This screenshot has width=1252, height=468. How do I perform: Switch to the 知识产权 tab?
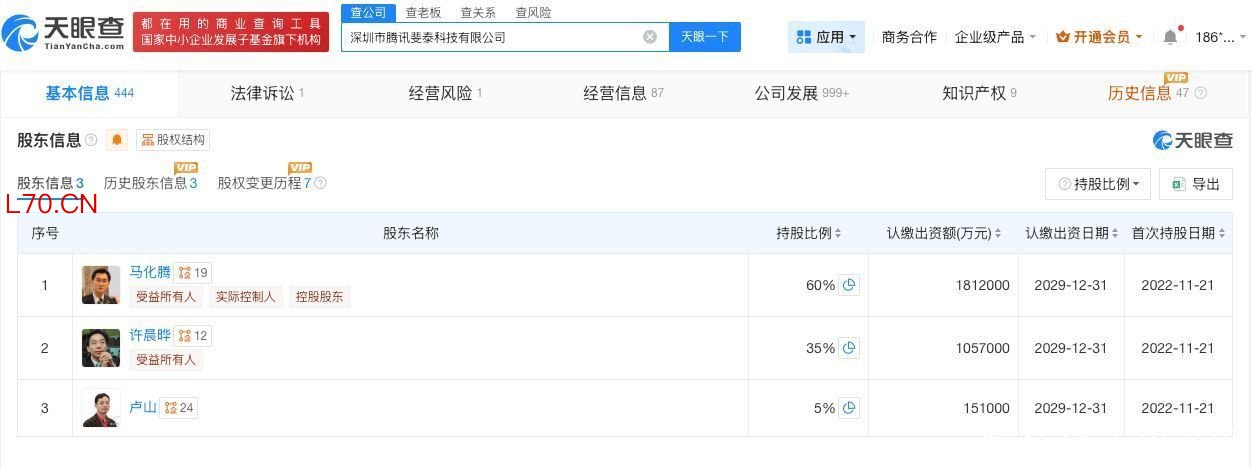(978, 93)
